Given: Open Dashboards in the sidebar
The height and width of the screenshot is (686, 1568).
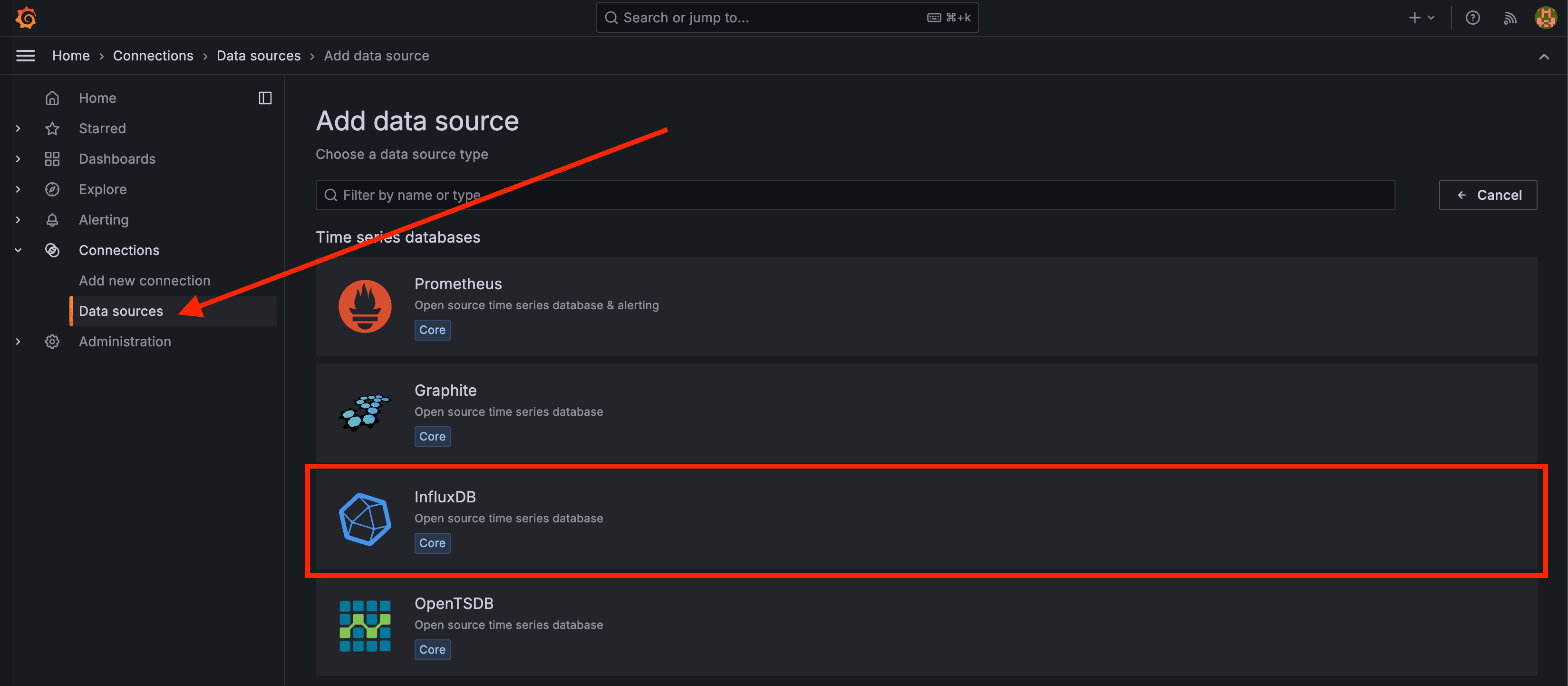Looking at the screenshot, I should point(117,159).
